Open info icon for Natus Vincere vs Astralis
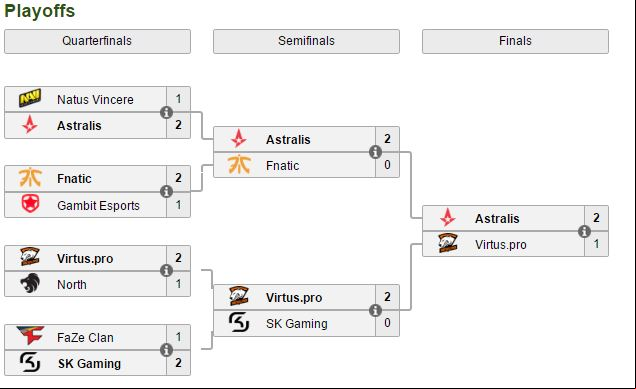Viewport: 636px width, 389px height. click(x=166, y=112)
